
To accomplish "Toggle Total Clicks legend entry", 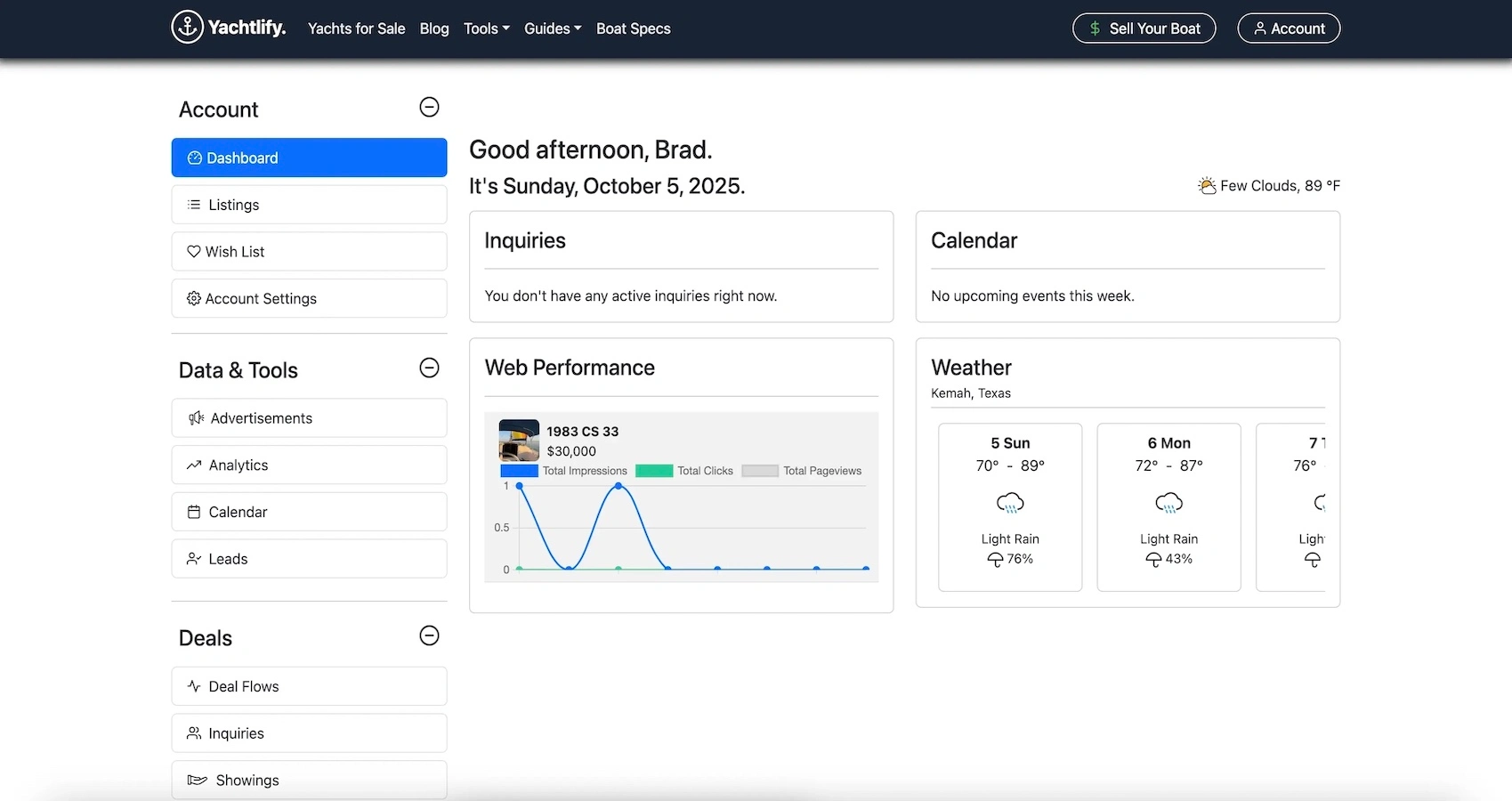I will [x=684, y=471].
